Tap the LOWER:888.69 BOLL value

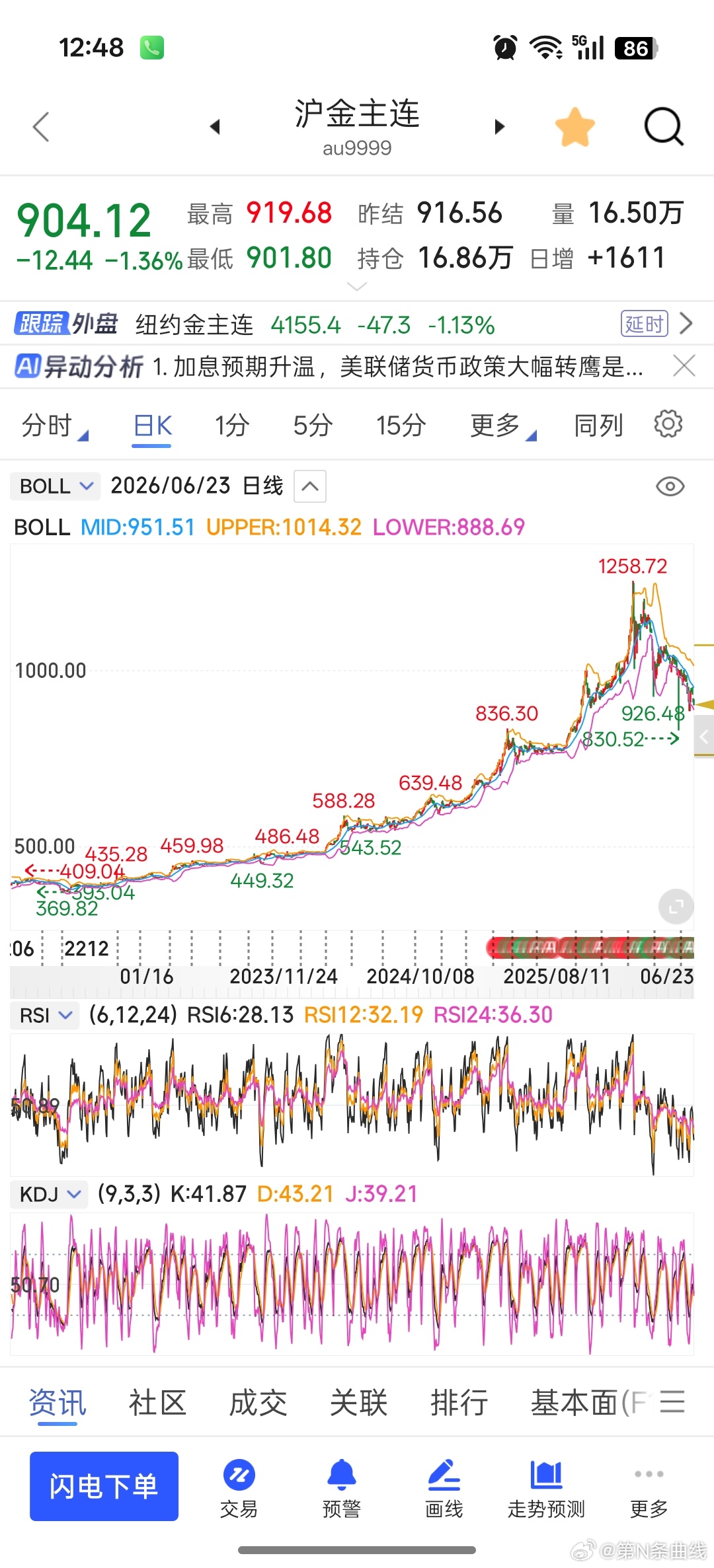coord(449,527)
